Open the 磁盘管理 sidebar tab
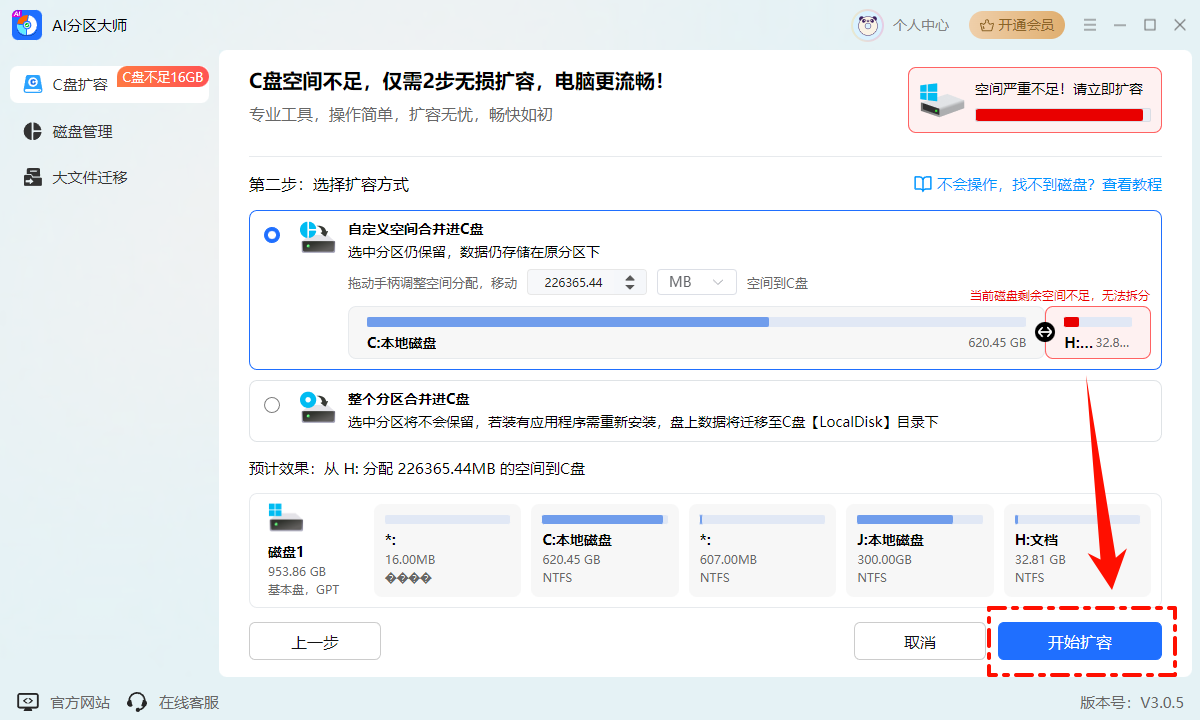1200x720 pixels. coord(82,131)
